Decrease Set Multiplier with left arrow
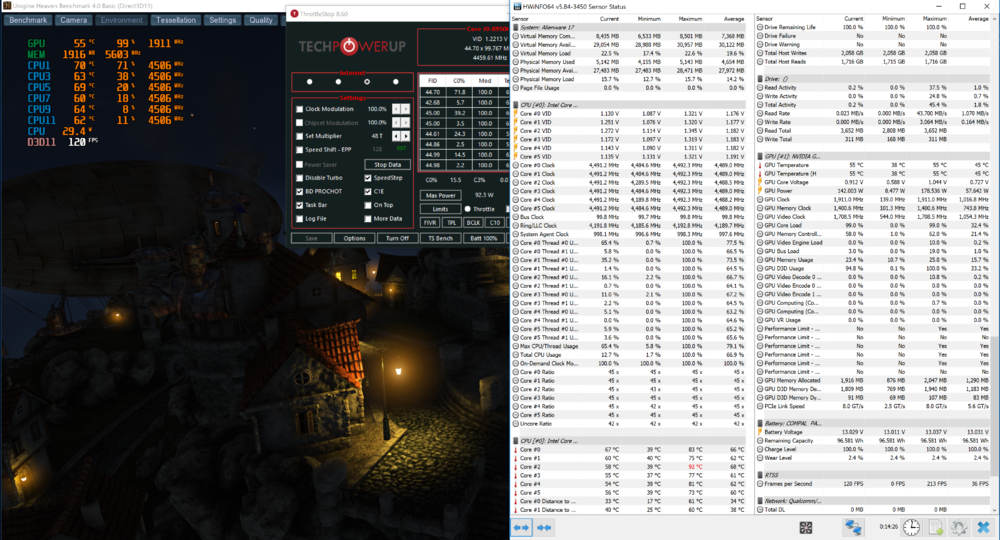This screenshot has height=540, width=1000. (396, 136)
